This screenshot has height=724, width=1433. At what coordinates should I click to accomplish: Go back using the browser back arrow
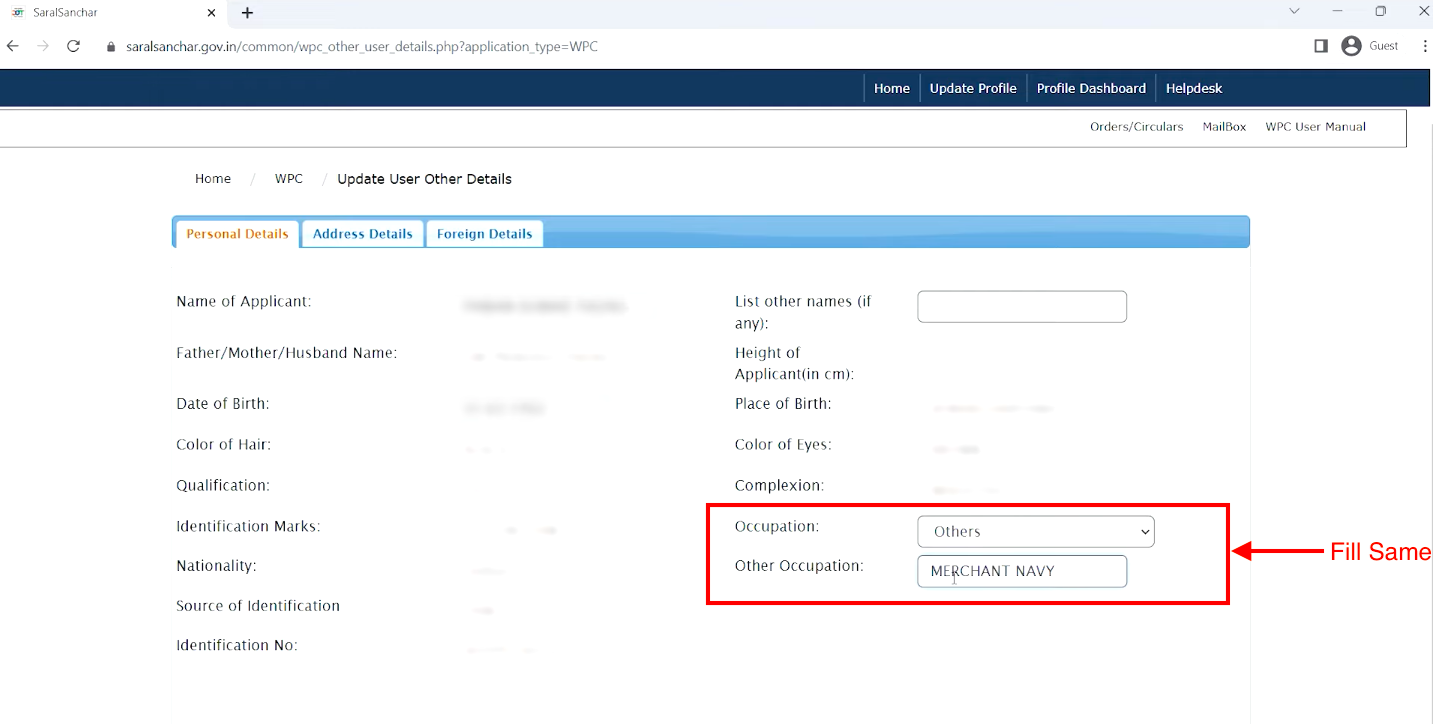point(13,46)
